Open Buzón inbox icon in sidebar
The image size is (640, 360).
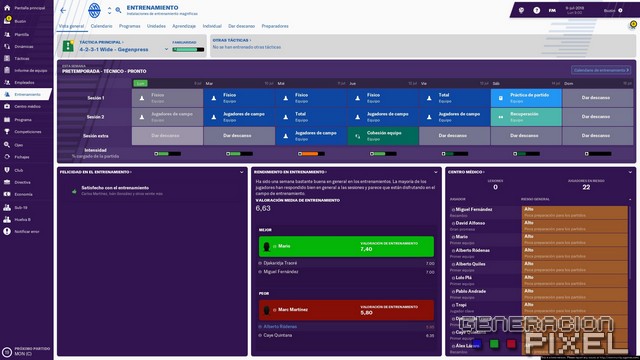click(7, 21)
